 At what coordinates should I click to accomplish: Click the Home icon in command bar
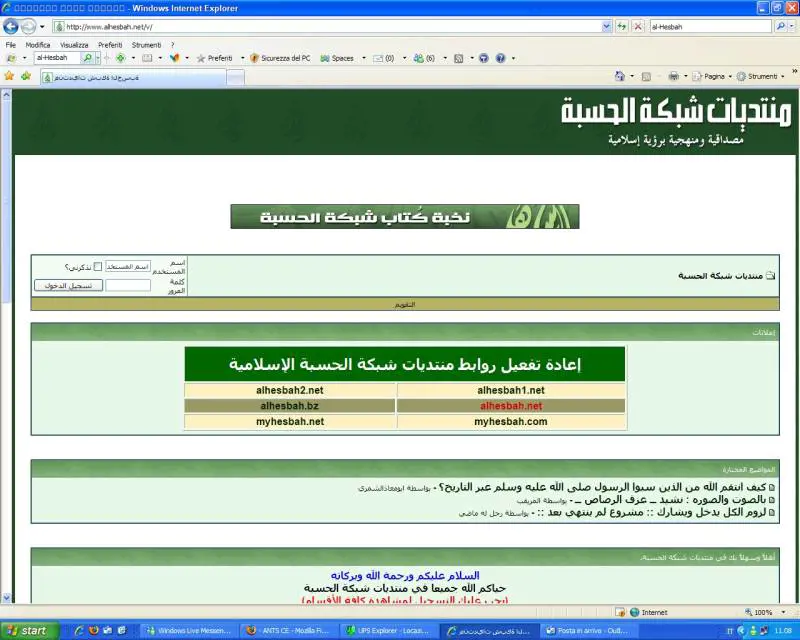tap(620, 76)
